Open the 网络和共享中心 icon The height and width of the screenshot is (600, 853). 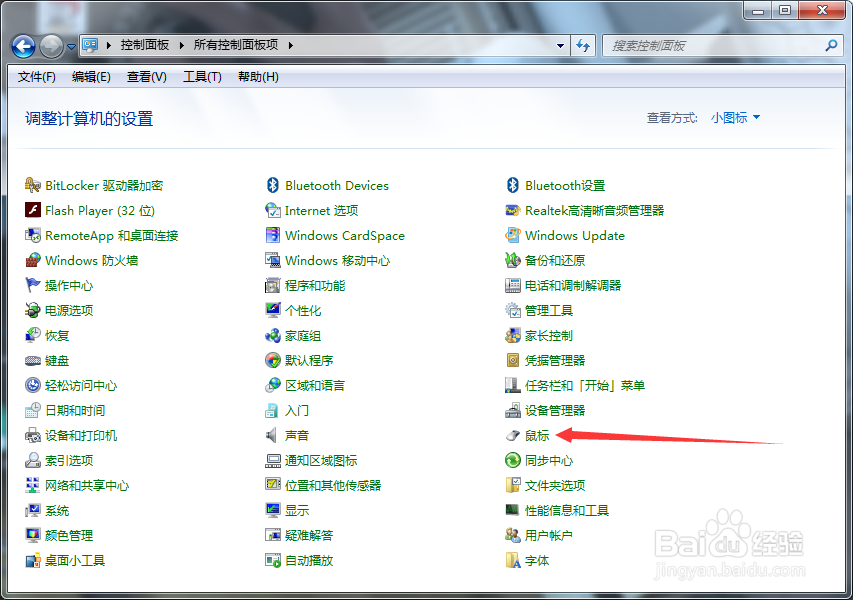[x=33, y=485]
